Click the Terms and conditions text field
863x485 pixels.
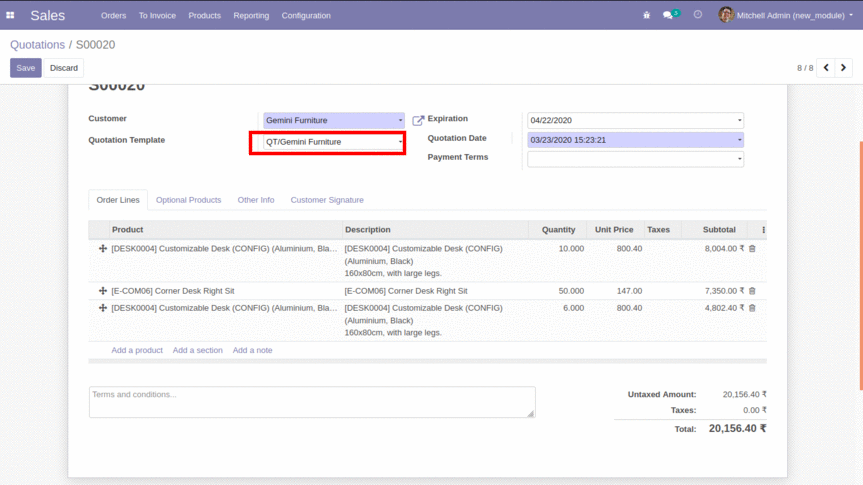(311, 402)
